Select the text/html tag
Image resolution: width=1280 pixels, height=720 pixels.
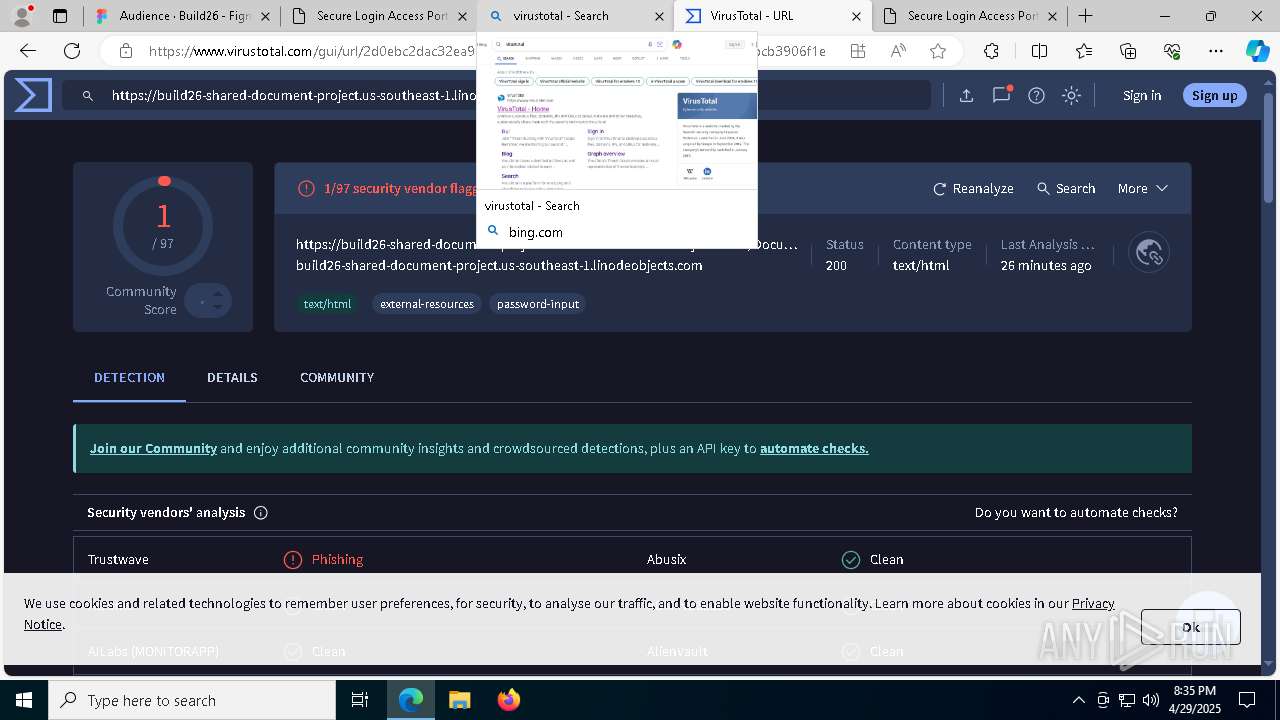[x=328, y=304]
